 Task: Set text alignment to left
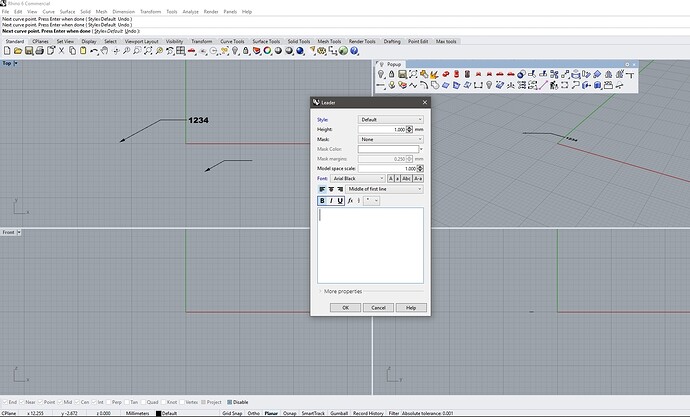click(x=322, y=189)
